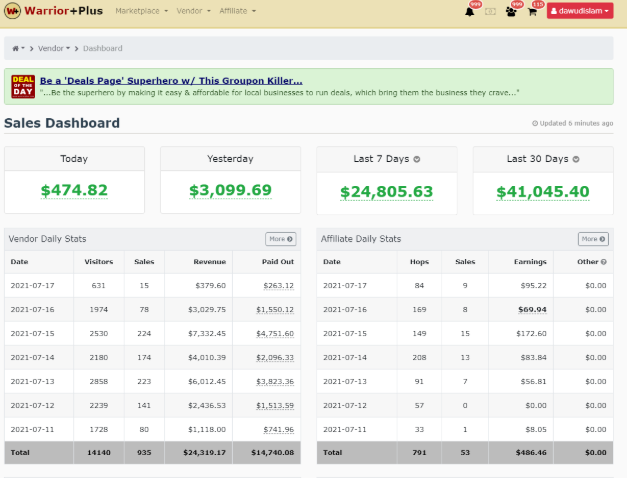Open the users group icon
The image size is (627, 478).
(x=512, y=12)
